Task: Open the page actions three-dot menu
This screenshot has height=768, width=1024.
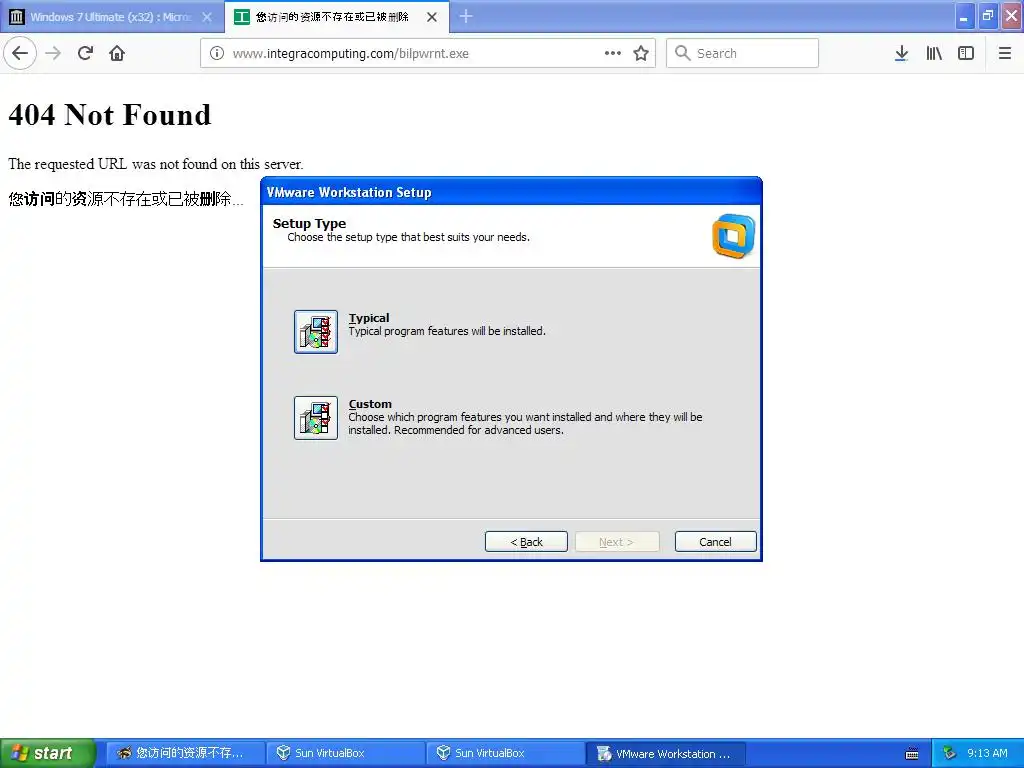Action: click(613, 54)
